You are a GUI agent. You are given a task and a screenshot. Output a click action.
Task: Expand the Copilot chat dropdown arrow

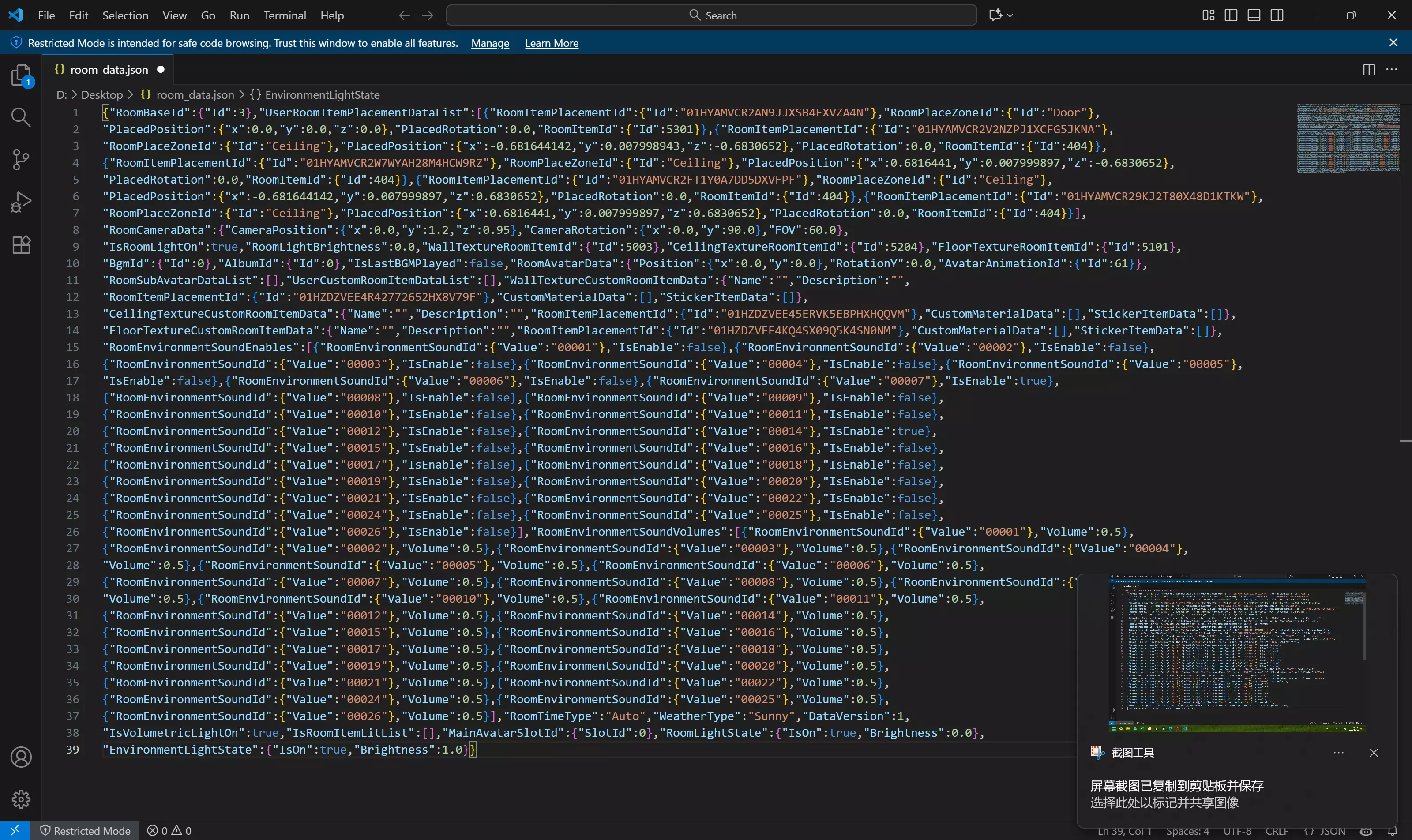(x=1010, y=15)
